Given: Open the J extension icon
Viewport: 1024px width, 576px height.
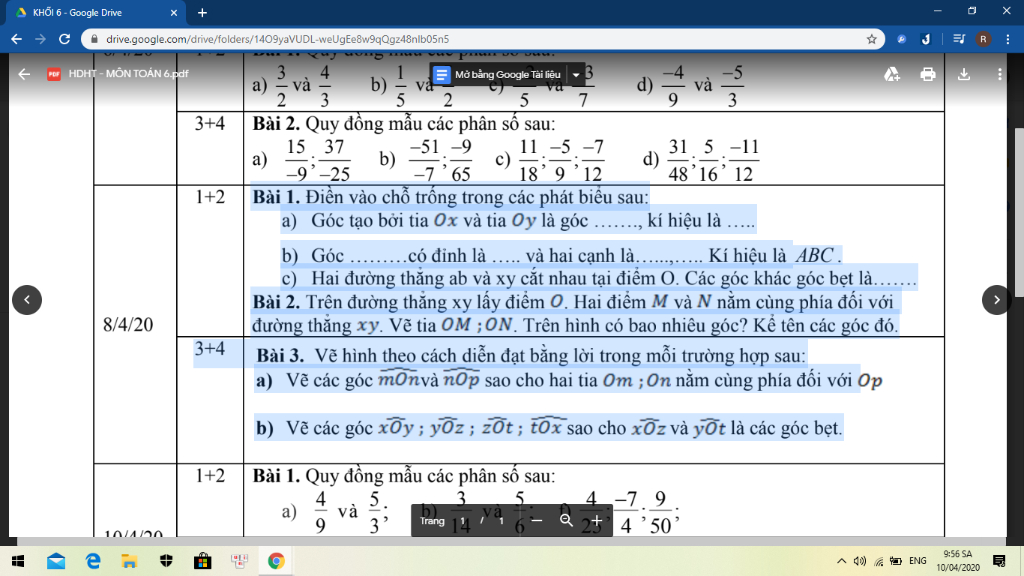Looking at the screenshot, I should (926, 39).
